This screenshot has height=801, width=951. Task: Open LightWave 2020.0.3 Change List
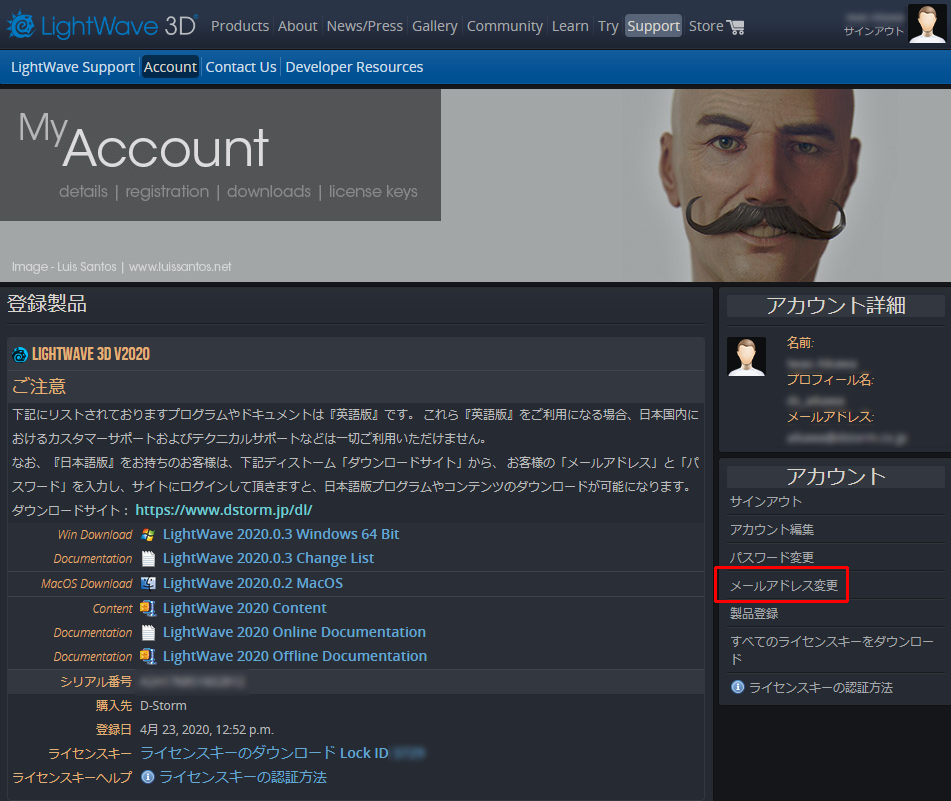click(268, 558)
